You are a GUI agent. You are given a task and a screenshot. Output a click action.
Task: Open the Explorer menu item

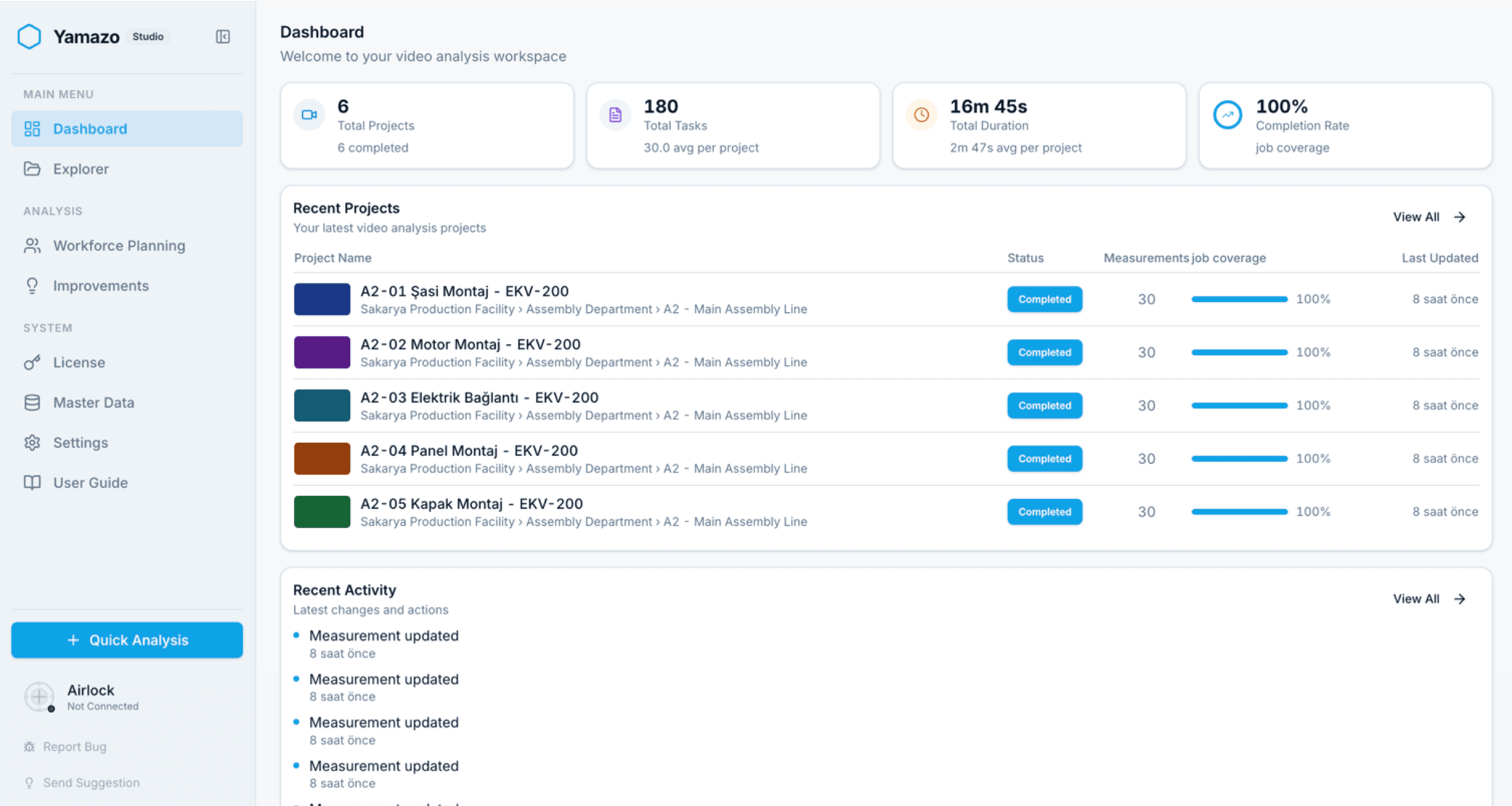127,169
